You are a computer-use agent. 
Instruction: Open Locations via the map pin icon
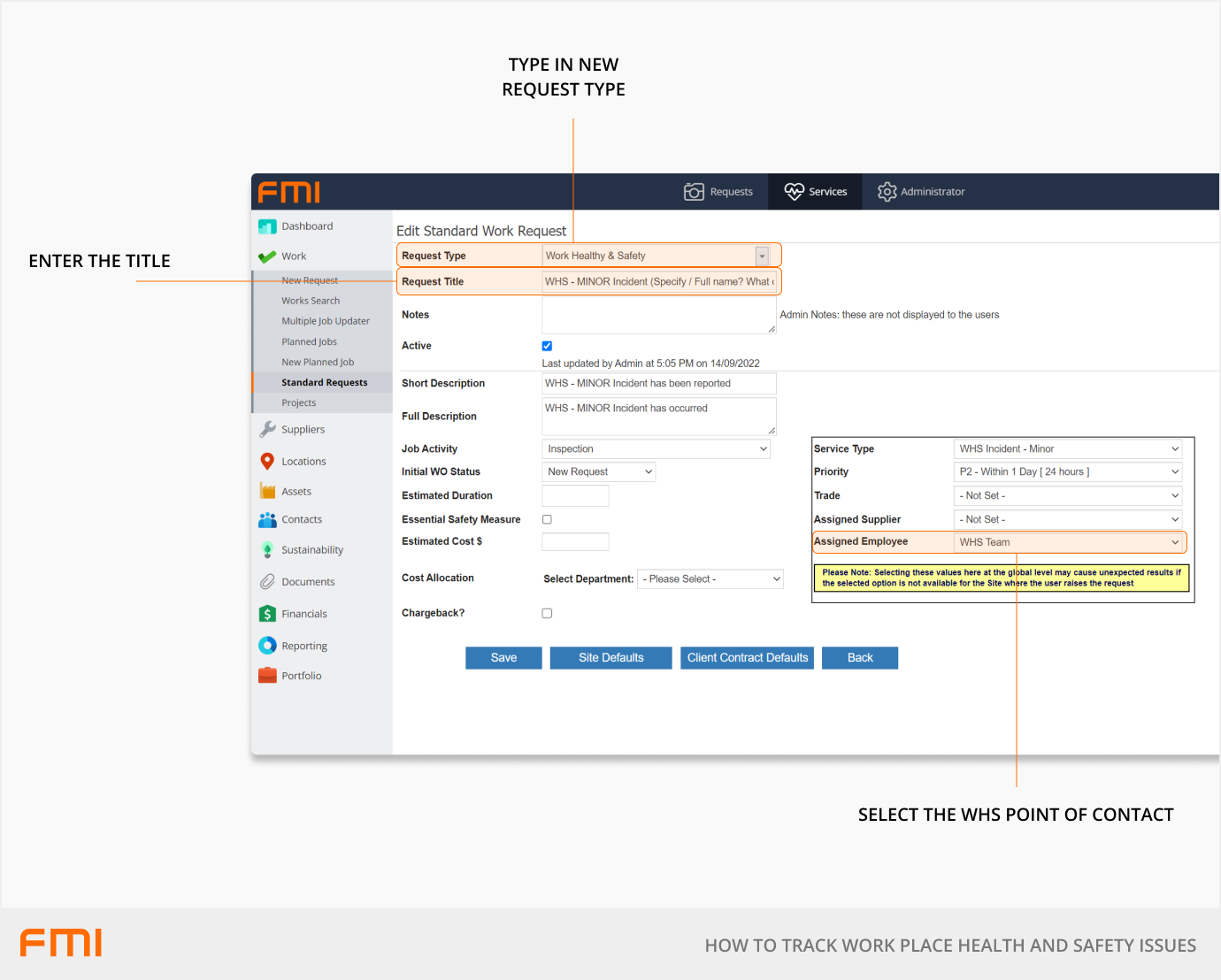click(x=267, y=461)
